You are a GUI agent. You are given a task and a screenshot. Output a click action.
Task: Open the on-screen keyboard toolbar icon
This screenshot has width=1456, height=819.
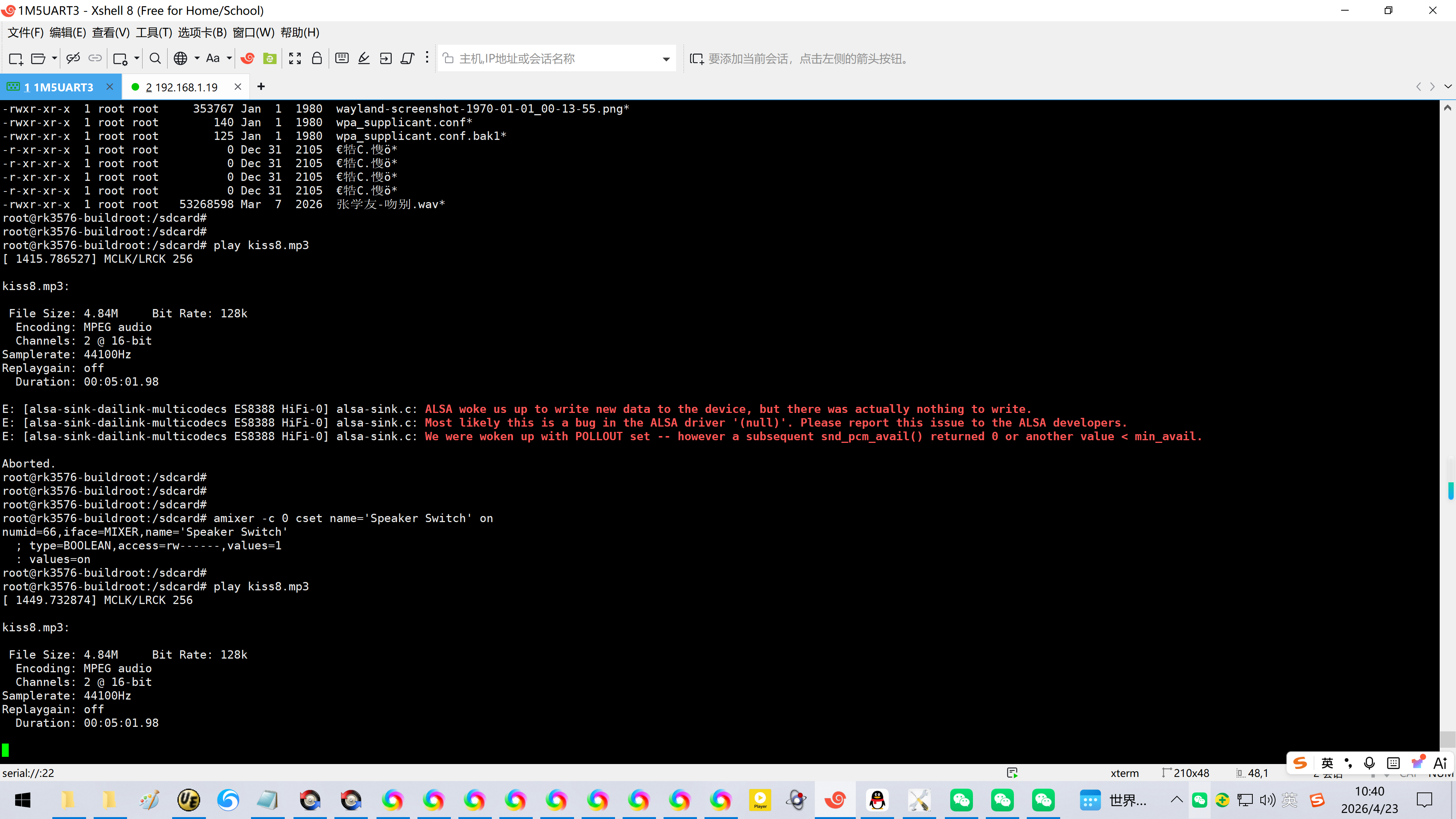pos(342,58)
